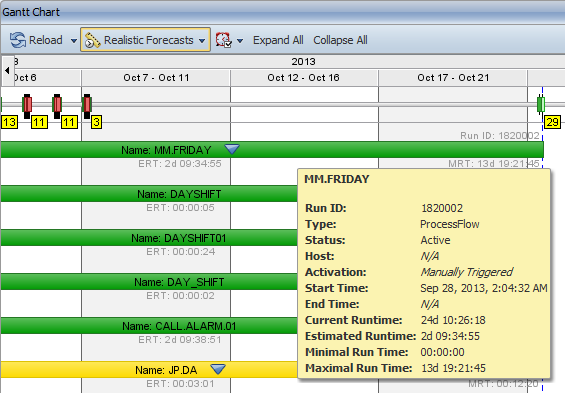The image size is (565, 393).
Task: Select the CALL.ALARM.01 task bar
Action: (x=149, y=326)
